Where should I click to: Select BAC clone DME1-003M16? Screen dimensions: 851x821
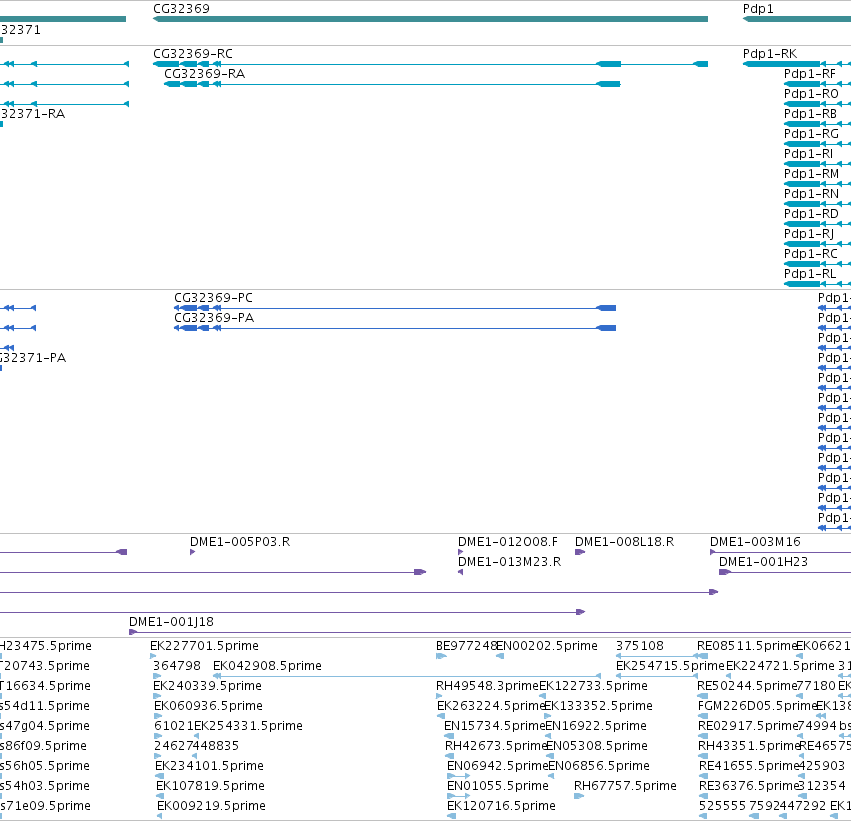(x=755, y=542)
